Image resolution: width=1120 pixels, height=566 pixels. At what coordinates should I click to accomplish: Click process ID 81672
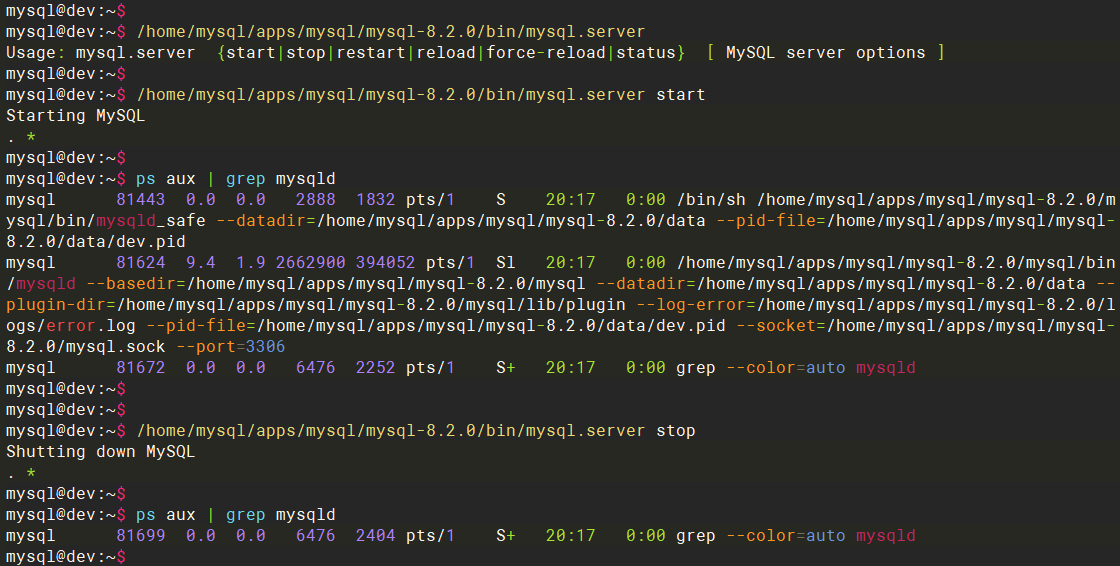click(x=141, y=368)
